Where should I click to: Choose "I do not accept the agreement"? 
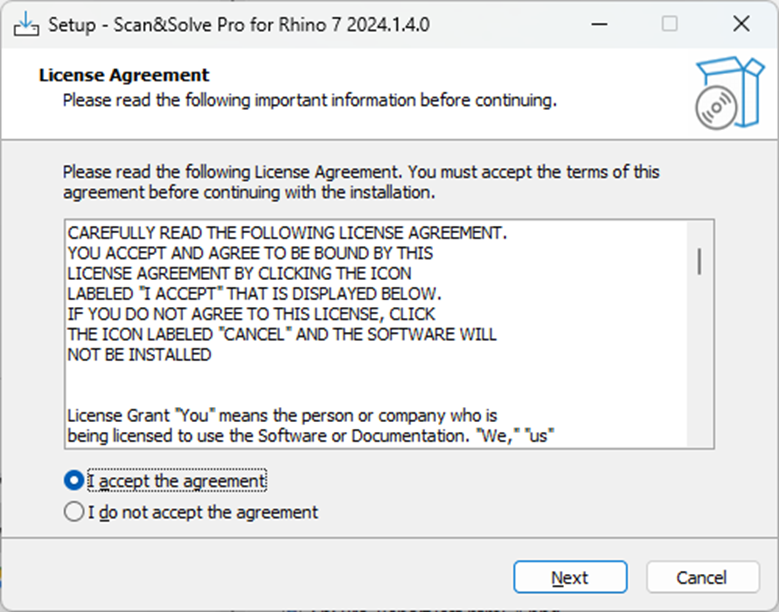(191, 512)
